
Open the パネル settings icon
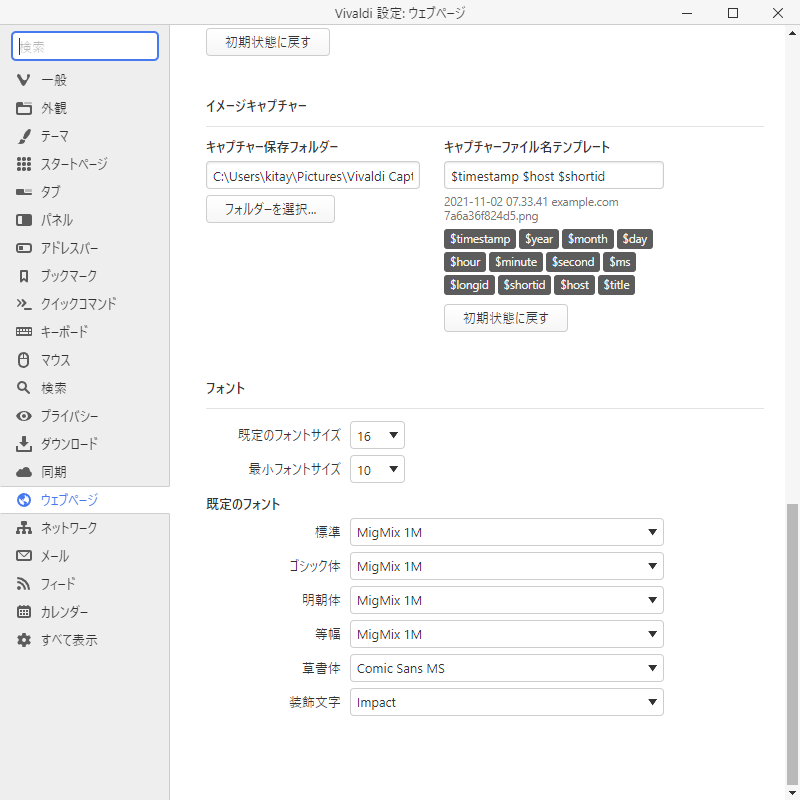23,220
